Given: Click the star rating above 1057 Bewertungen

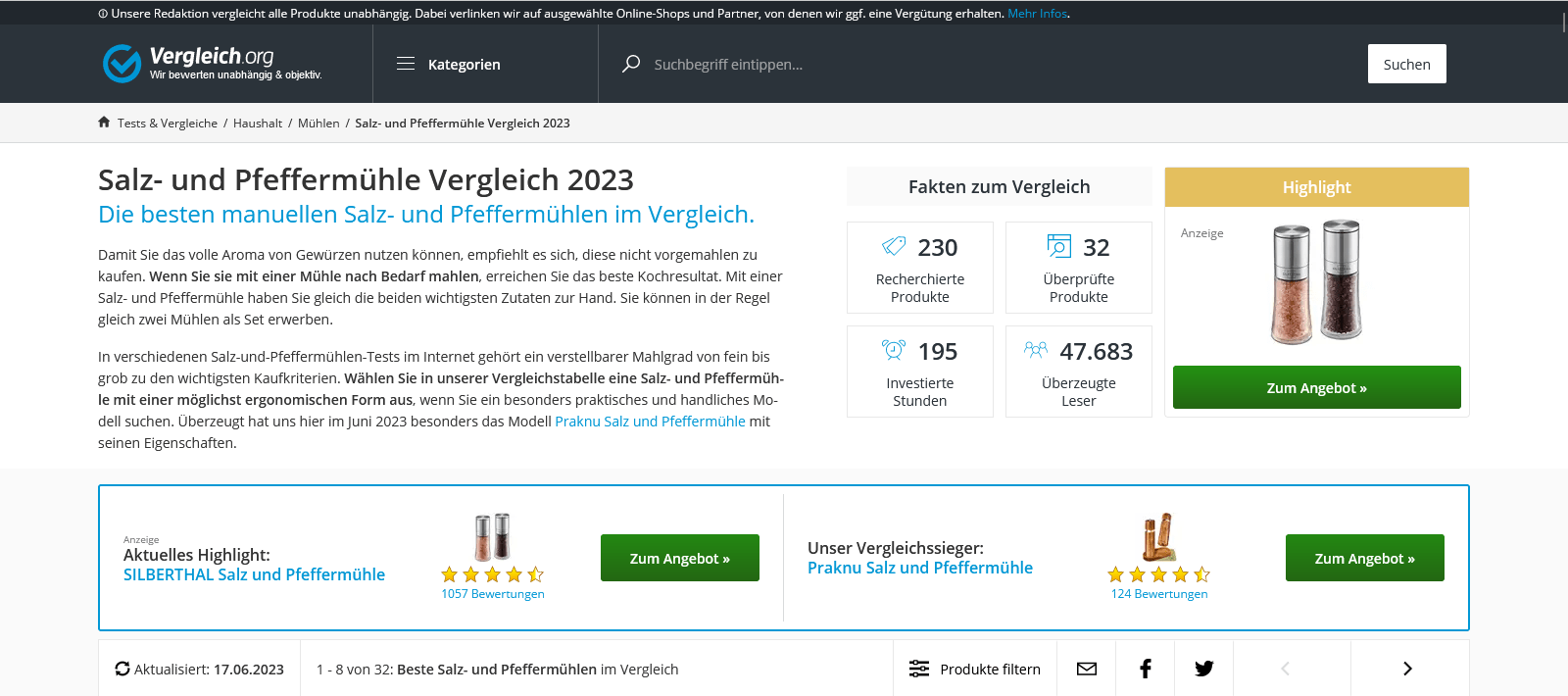Looking at the screenshot, I should [x=492, y=574].
